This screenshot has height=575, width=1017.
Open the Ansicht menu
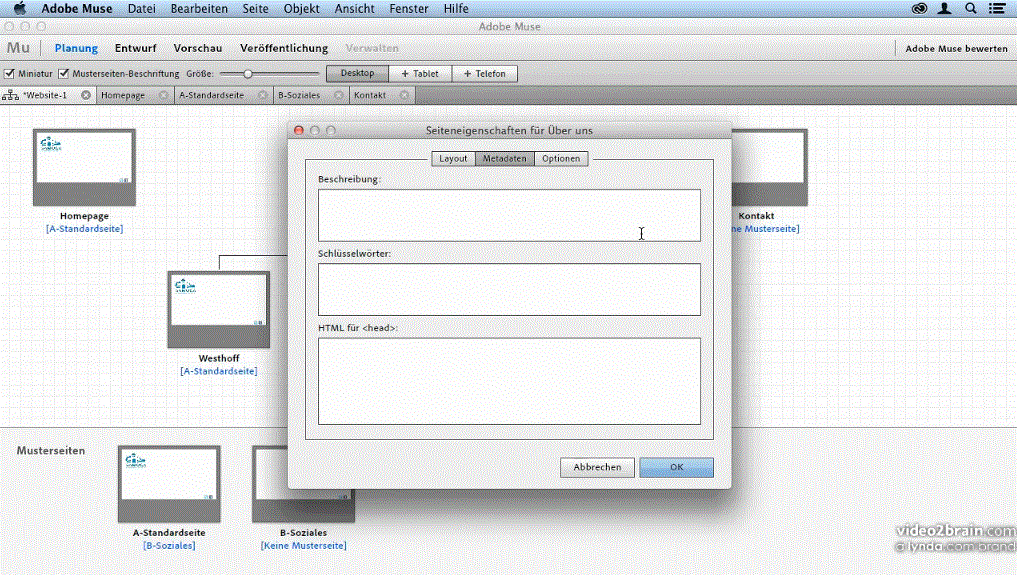[355, 8]
